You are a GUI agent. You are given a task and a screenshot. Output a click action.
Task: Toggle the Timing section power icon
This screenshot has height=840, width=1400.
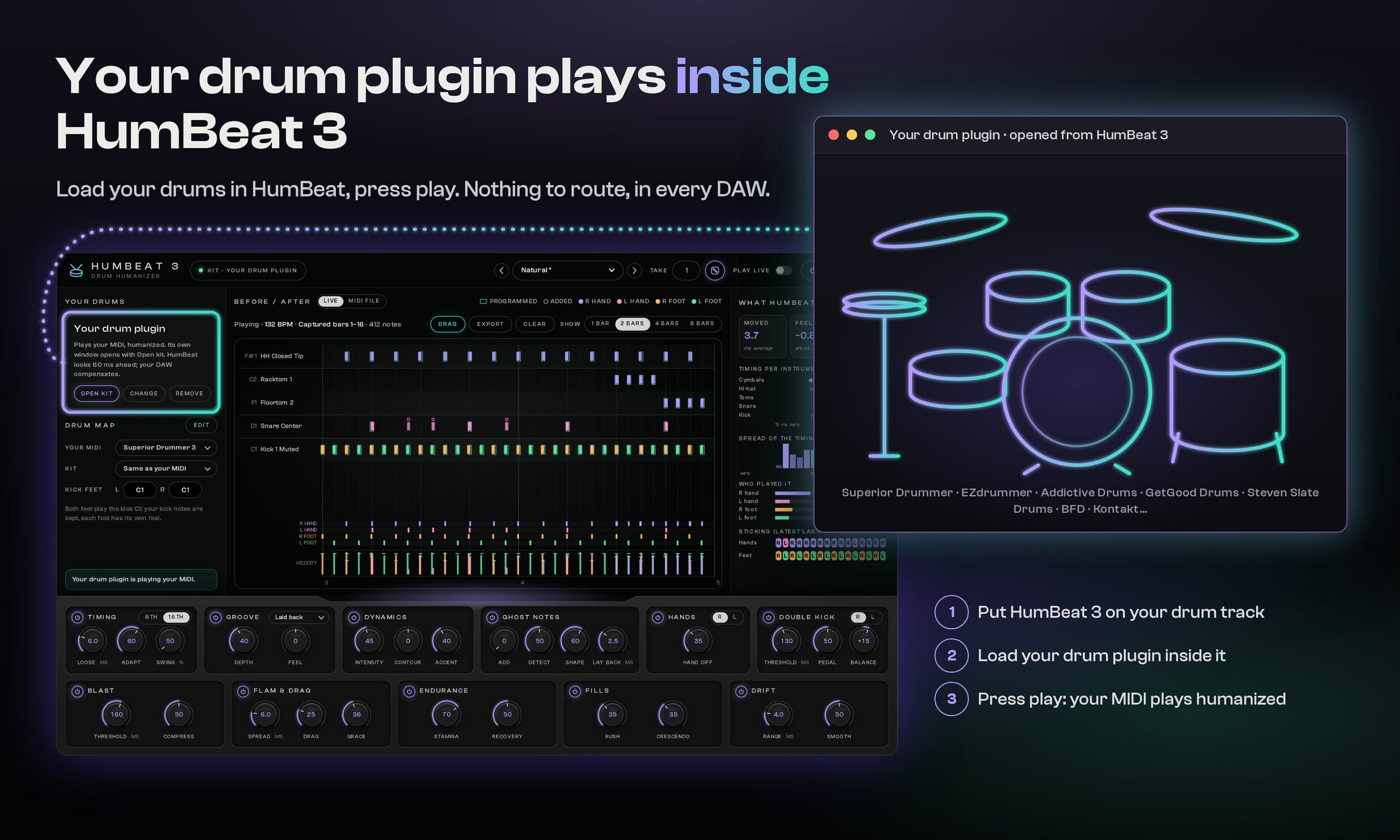[77, 617]
